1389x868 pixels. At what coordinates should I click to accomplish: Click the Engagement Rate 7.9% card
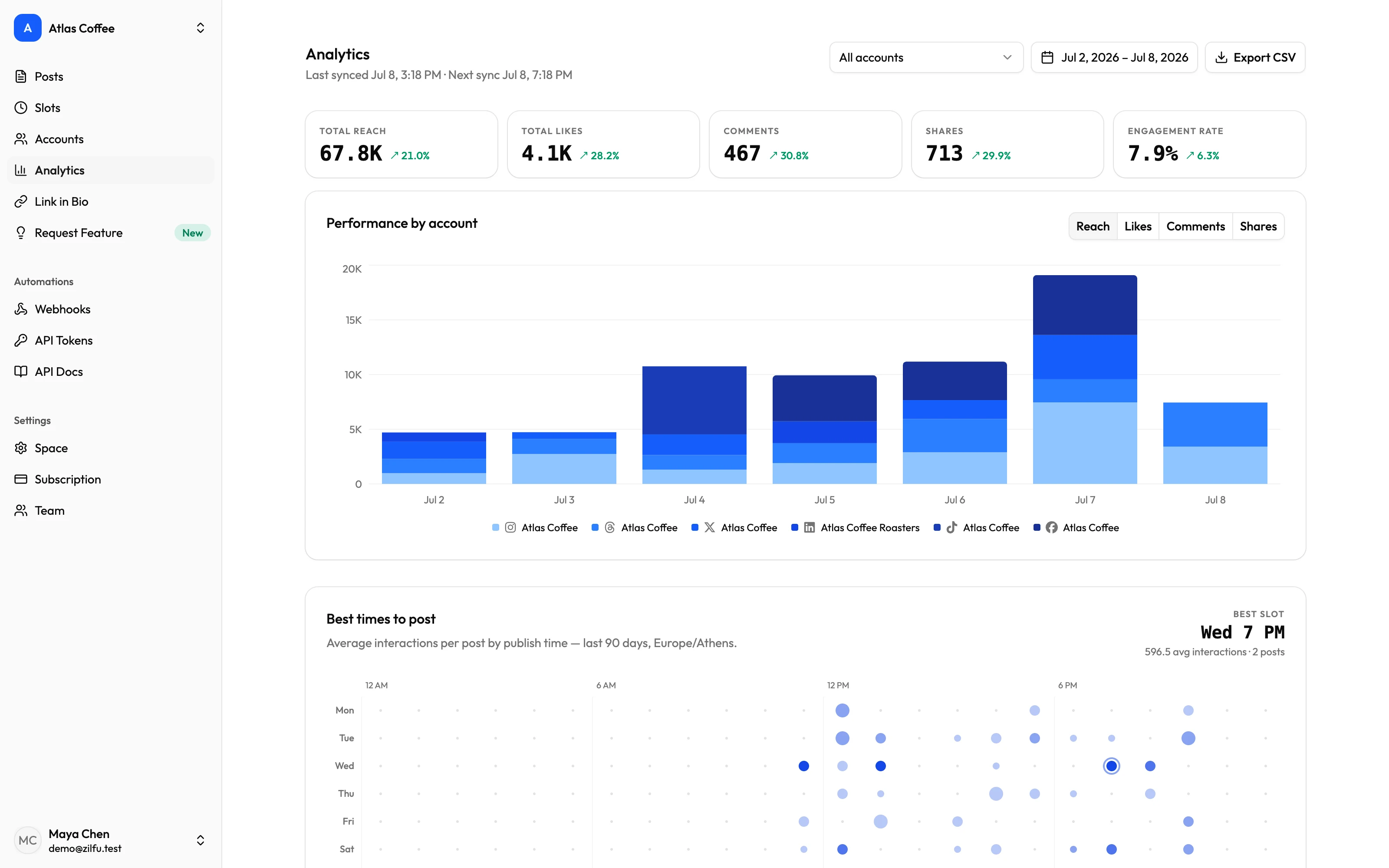pos(1209,144)
